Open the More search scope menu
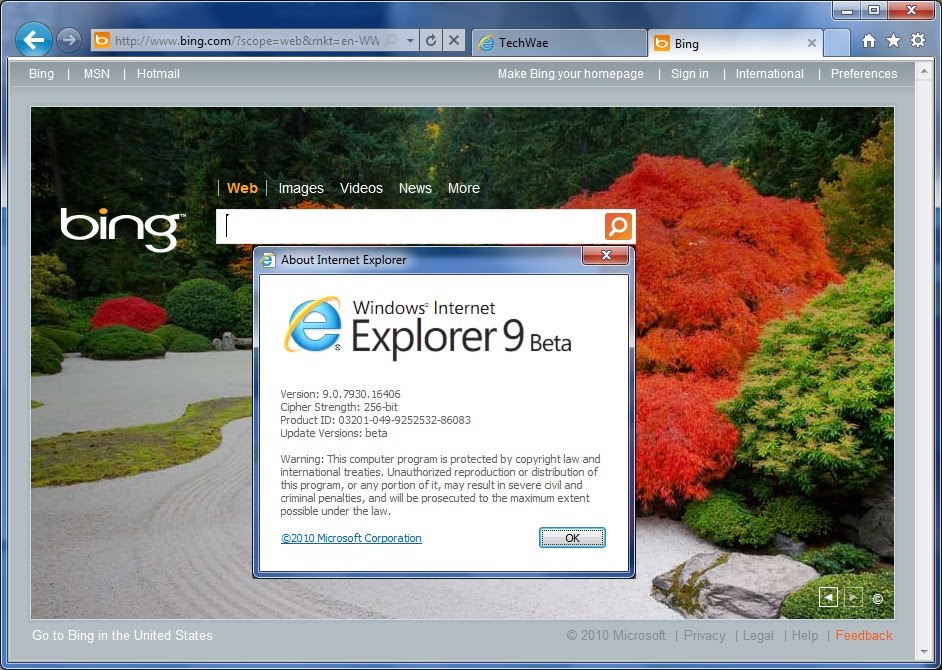 click(464, 188)
